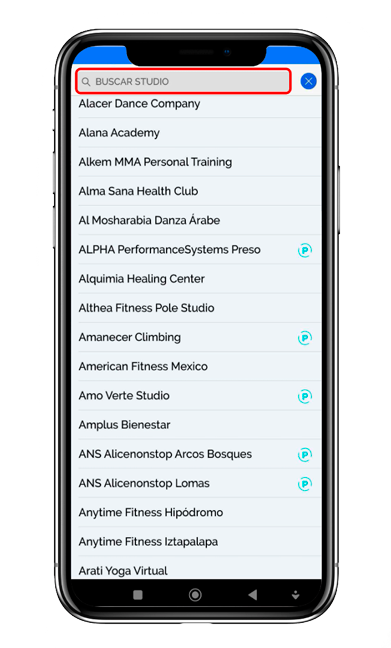
Task: Tap the Android back triangle button
Action: coord(253,595)
